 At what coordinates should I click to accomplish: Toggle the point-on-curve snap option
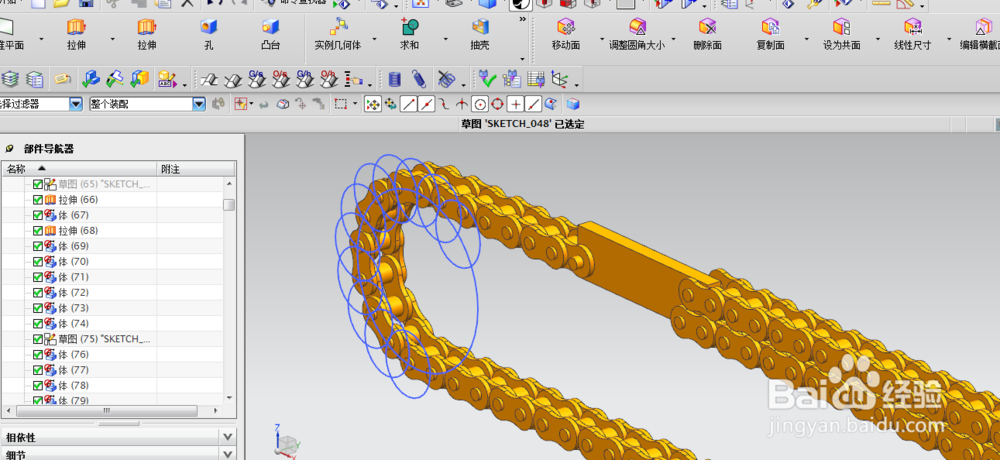tap(534, 104)
